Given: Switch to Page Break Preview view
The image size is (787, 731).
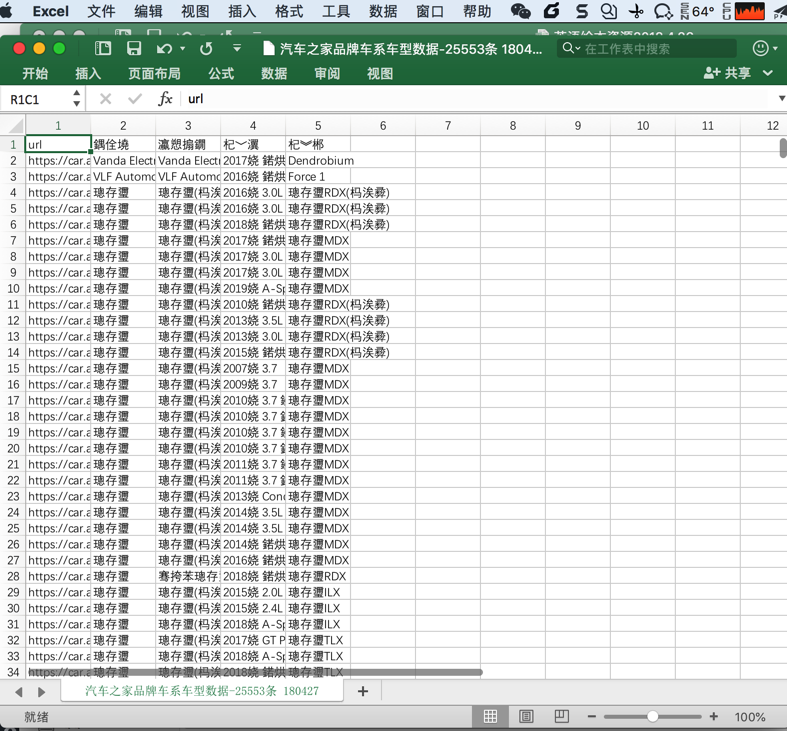Looking at the screenshot, I should tap(561, 716).
